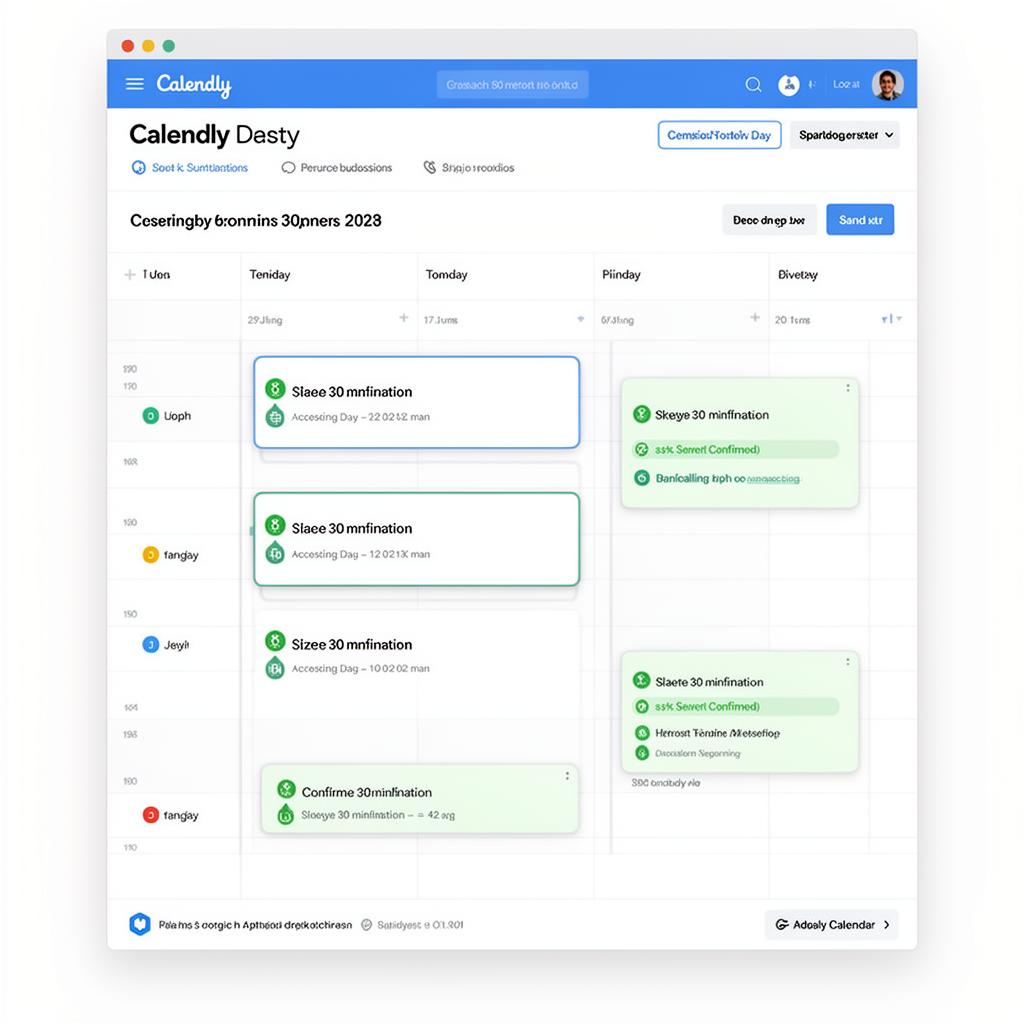
Task: Click the SDC bnotbdy text below card
Action: coord(665,782)
